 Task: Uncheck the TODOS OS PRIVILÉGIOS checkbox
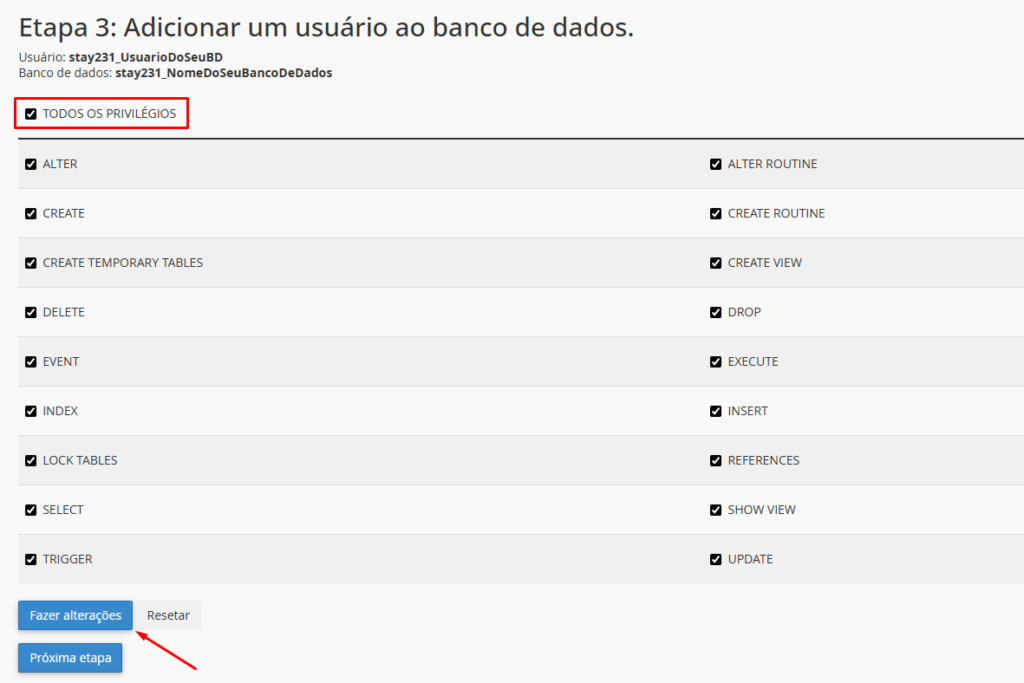coord(31,114)
